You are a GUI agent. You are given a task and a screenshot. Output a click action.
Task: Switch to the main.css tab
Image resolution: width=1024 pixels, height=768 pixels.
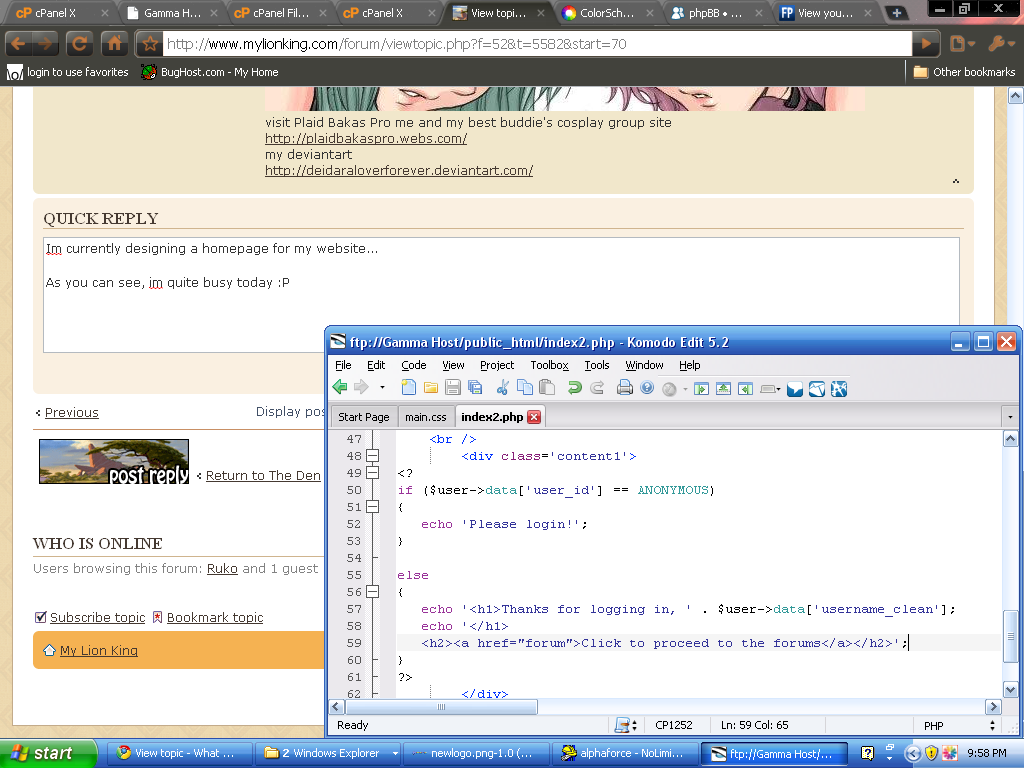point(425,417)
